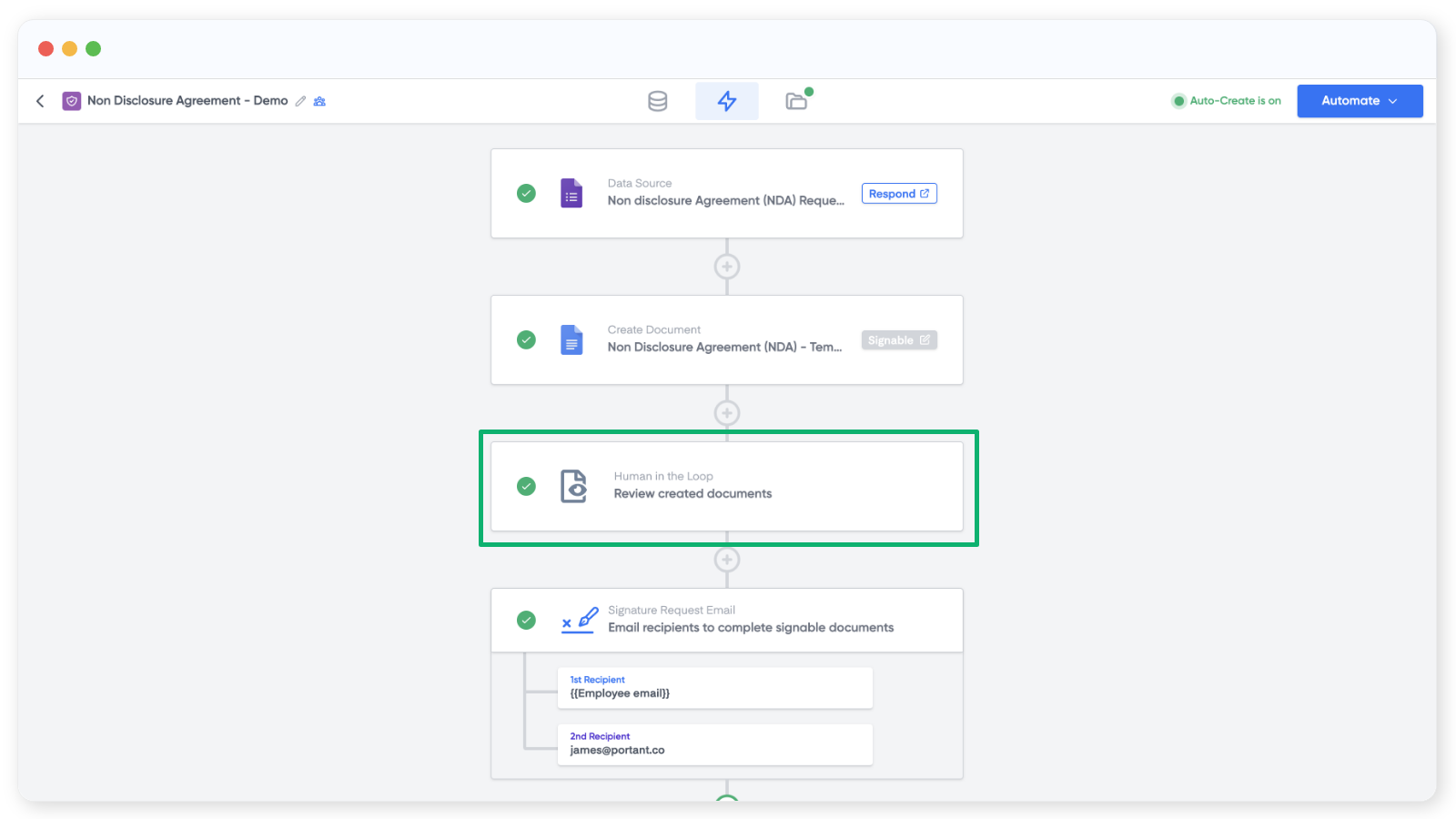The height and width of the screenshot is (819, 1456).
Task: Add a step below Data Source
Action: click(727, 267)
